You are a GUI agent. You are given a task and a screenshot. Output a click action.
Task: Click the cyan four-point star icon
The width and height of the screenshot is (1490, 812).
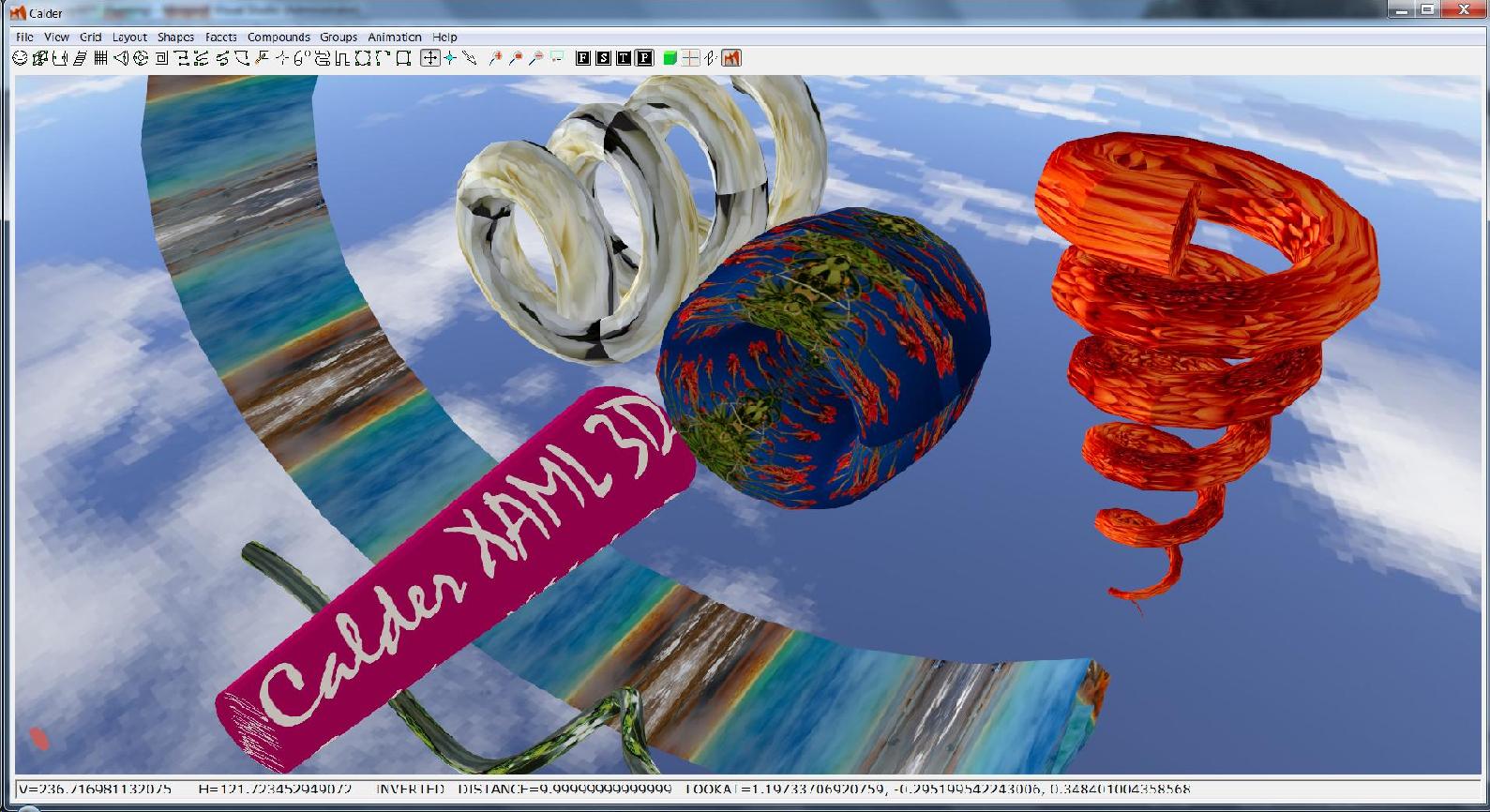(450, 58)
